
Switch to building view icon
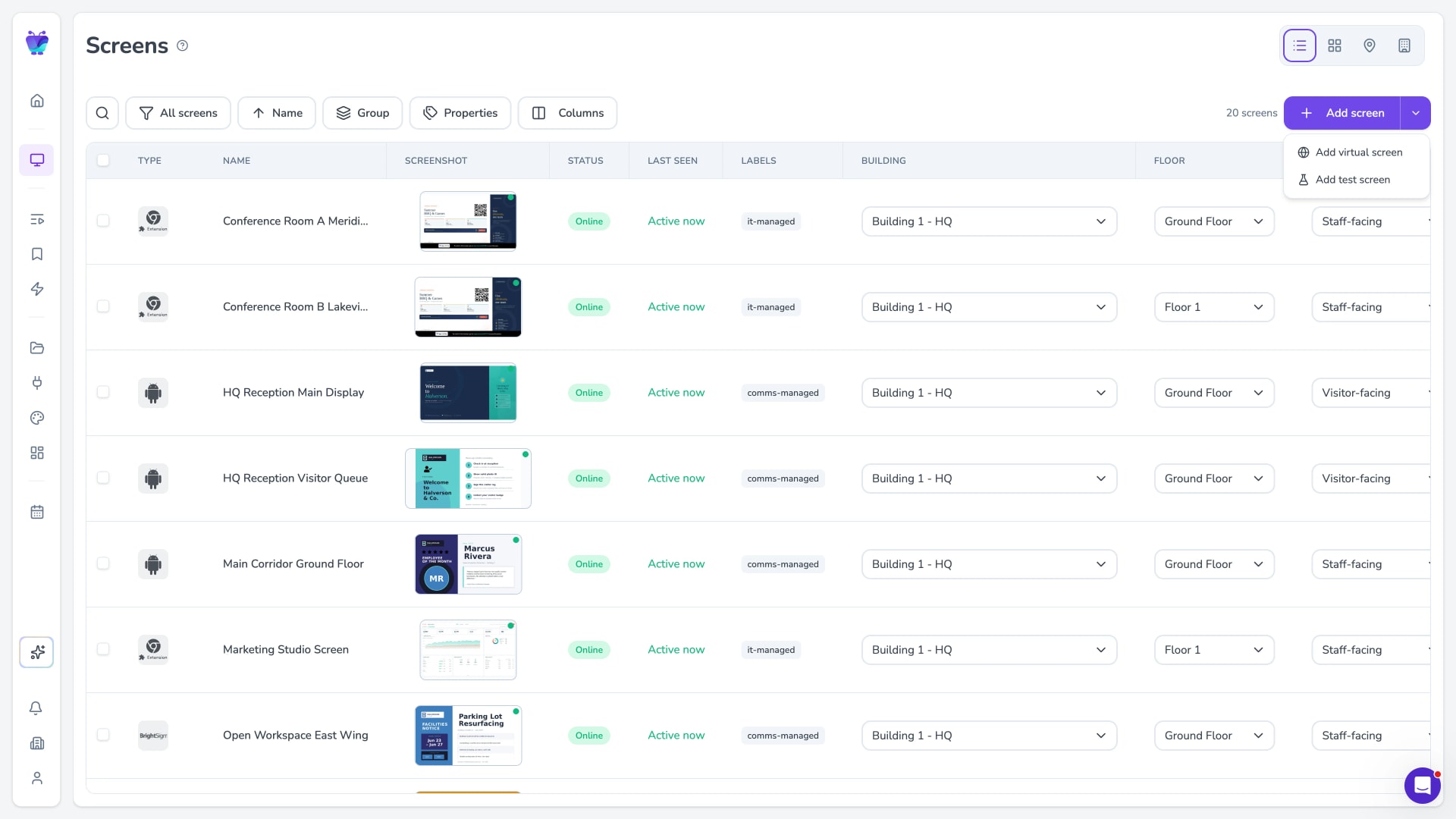1404,45
